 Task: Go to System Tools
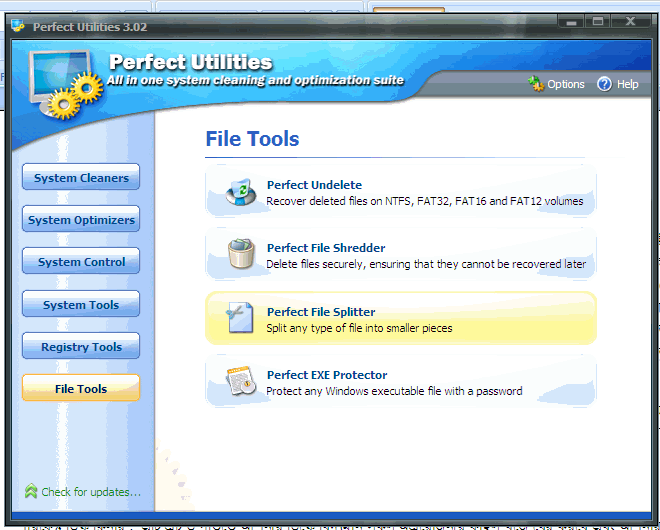click(x=81, y=304)
